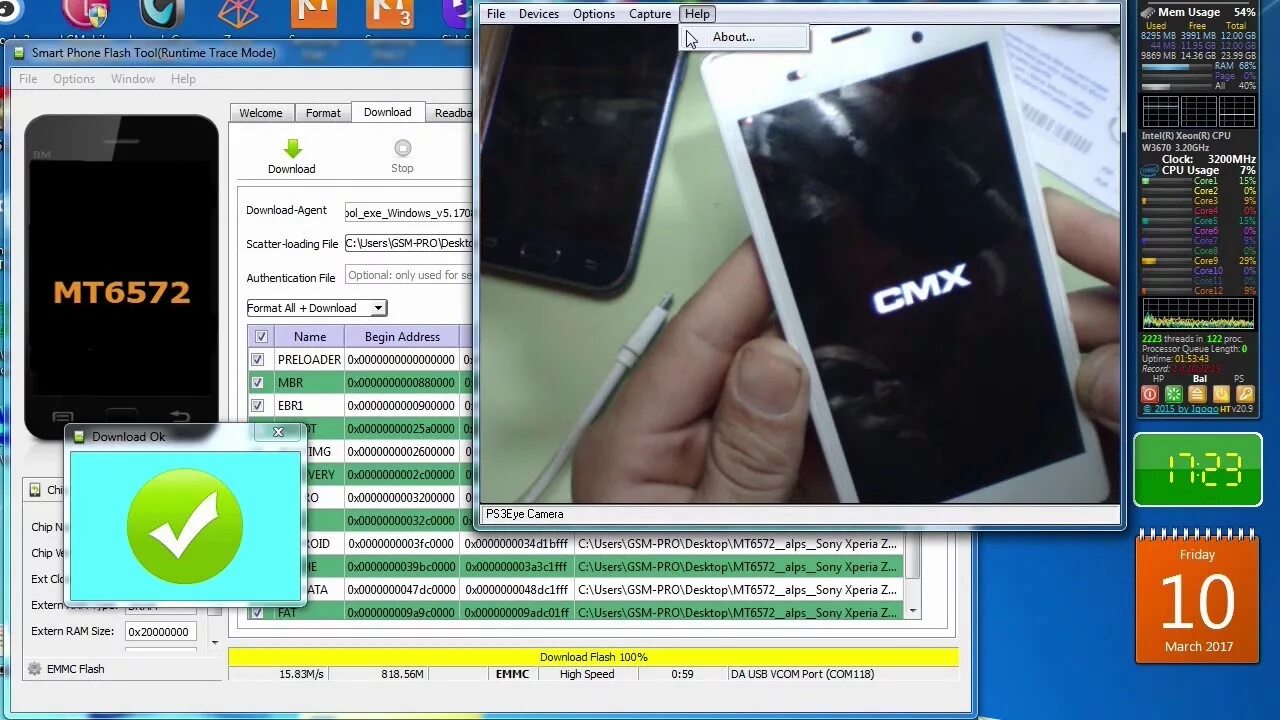Open Options menu in camera window
This screenshot has height=720, width=1280.
tap(594, 14)
